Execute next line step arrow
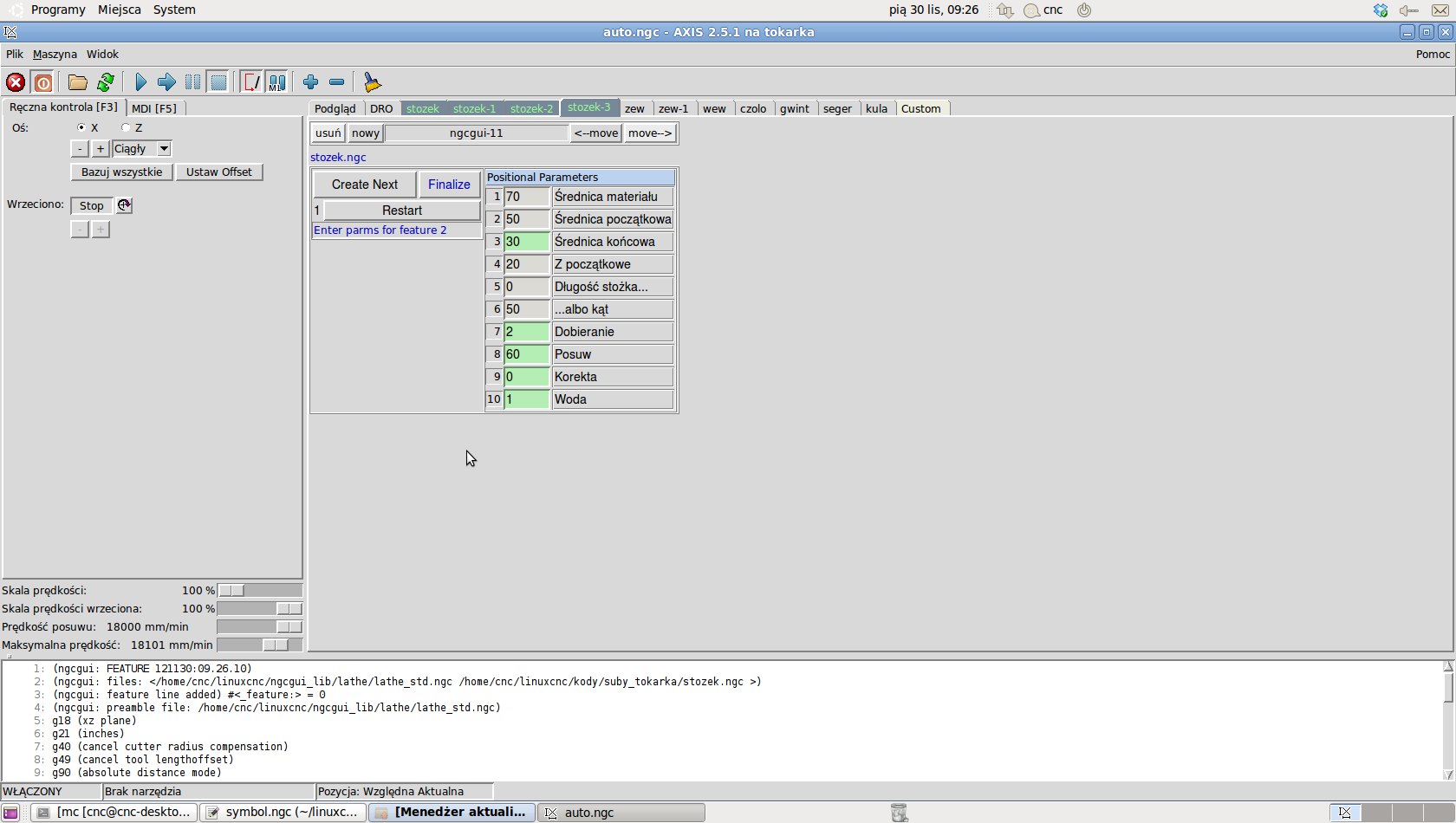This screenshot has height=823, width=1456. [167, 82]
